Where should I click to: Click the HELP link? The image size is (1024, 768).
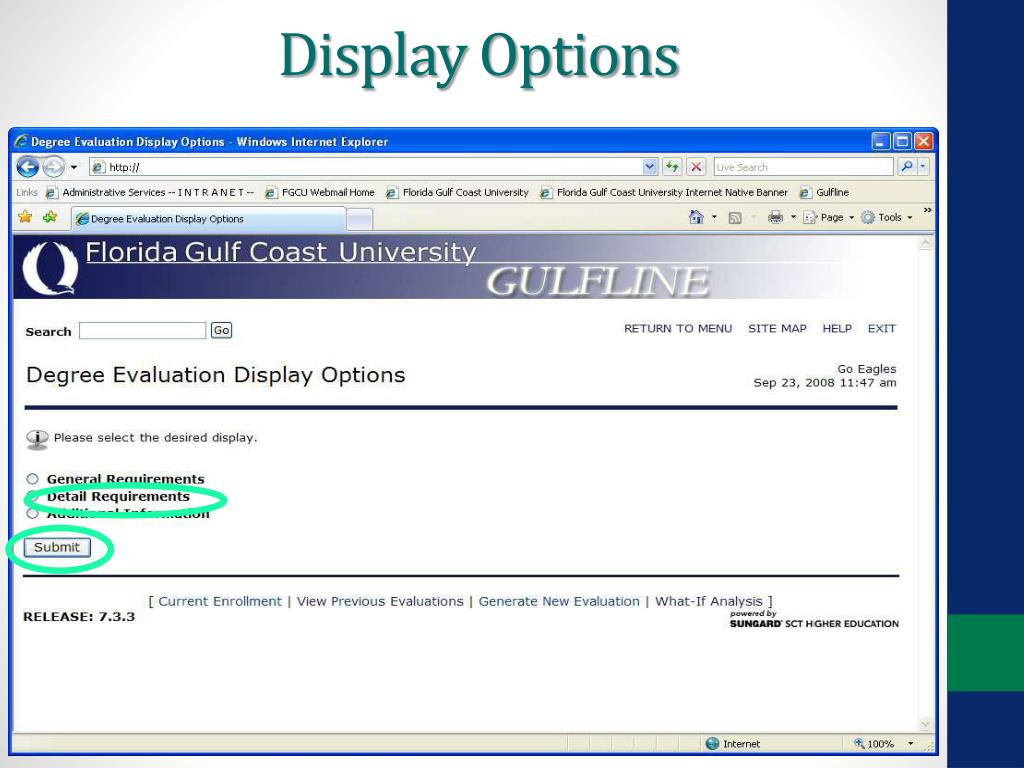[x=837, y=328]
